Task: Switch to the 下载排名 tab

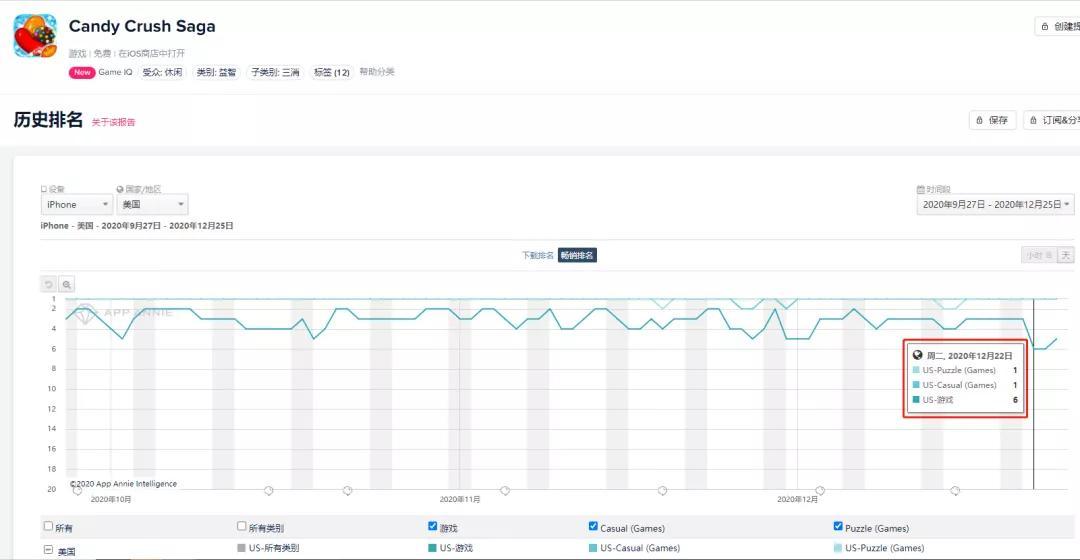Action: pyautogui.click(x=537, y=256)
